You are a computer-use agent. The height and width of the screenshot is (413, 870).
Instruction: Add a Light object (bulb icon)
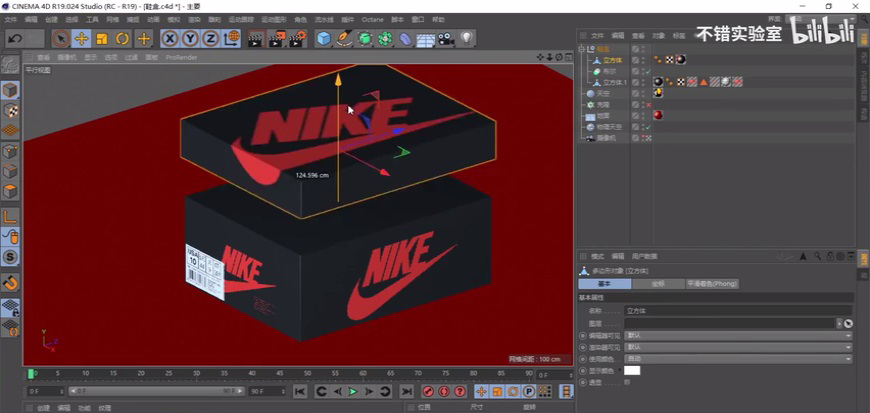coord(467,39)
